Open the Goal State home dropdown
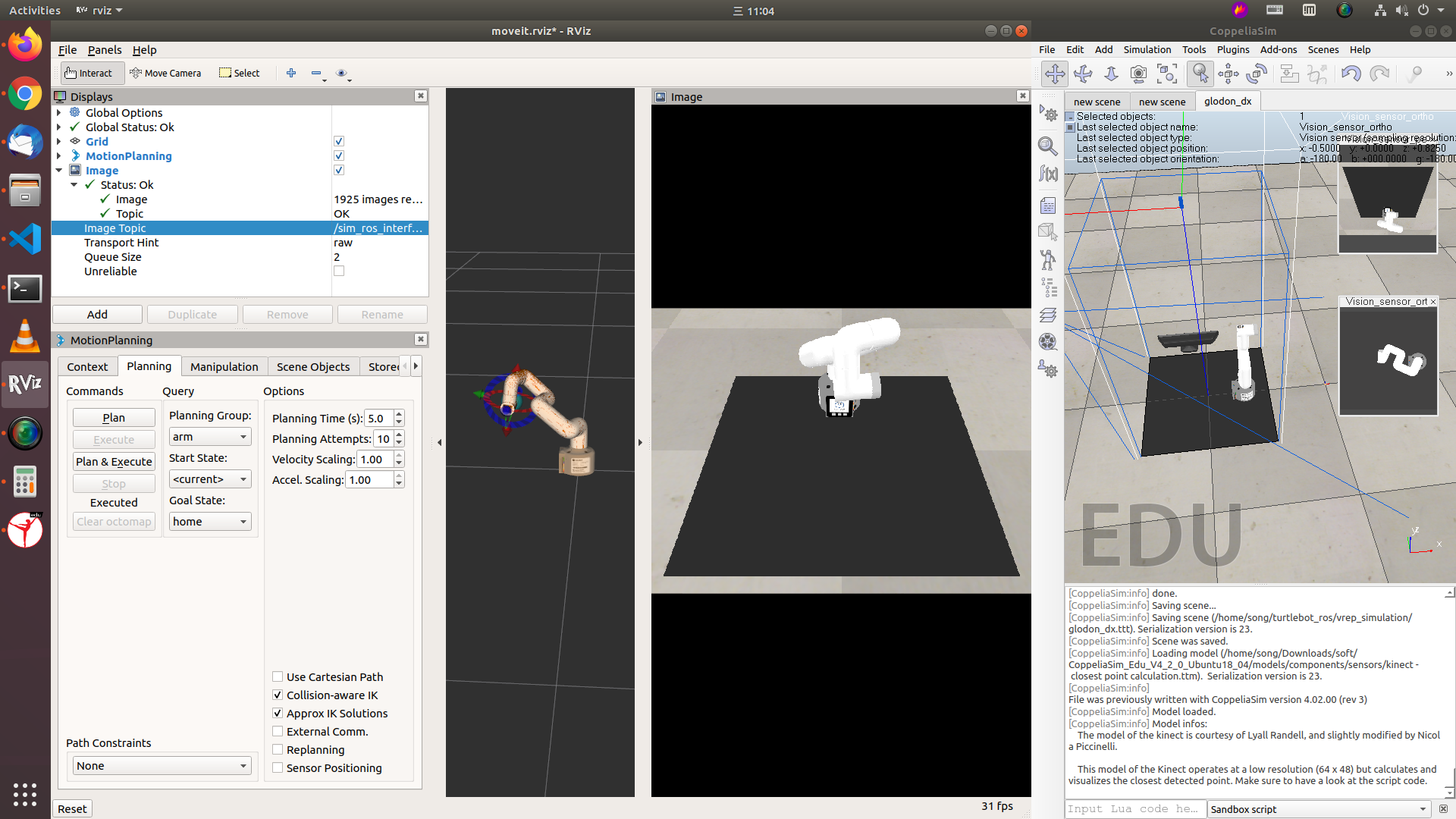This screenshot has width=1456, height=819. [x=209, y=522]
